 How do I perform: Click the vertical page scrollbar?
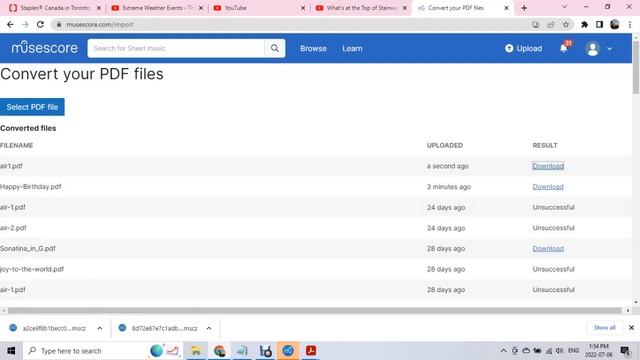[x=636, y=67]
